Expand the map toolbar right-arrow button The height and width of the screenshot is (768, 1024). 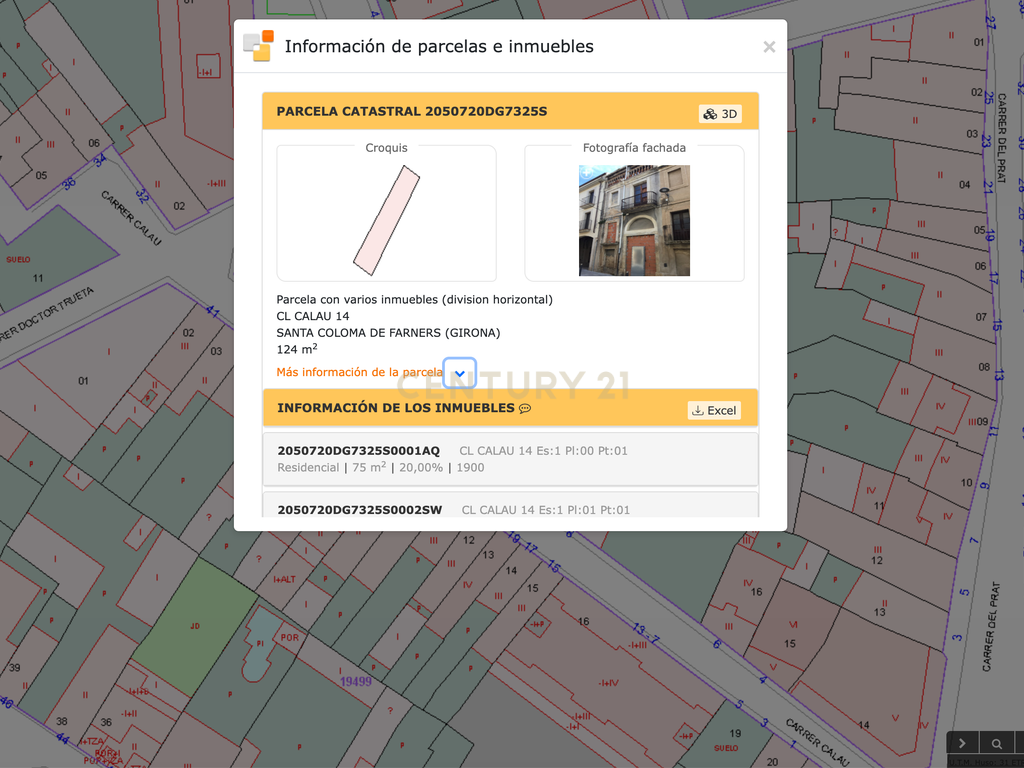click(963, 743)
